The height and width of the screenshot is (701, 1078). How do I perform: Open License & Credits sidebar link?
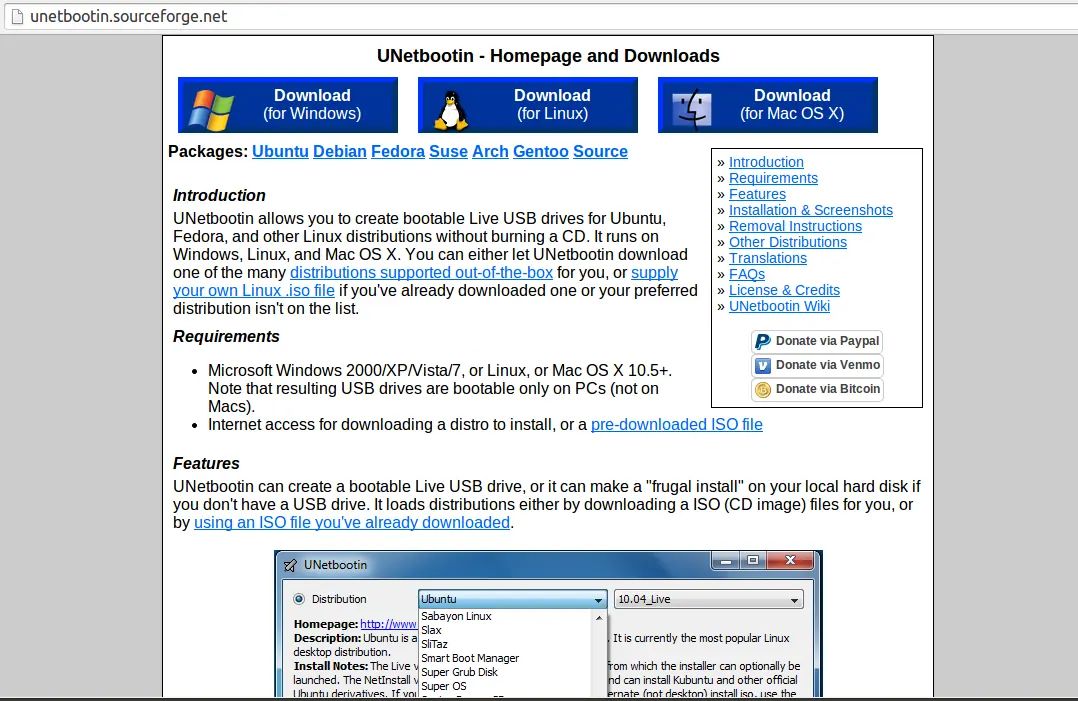click(784, 290)
